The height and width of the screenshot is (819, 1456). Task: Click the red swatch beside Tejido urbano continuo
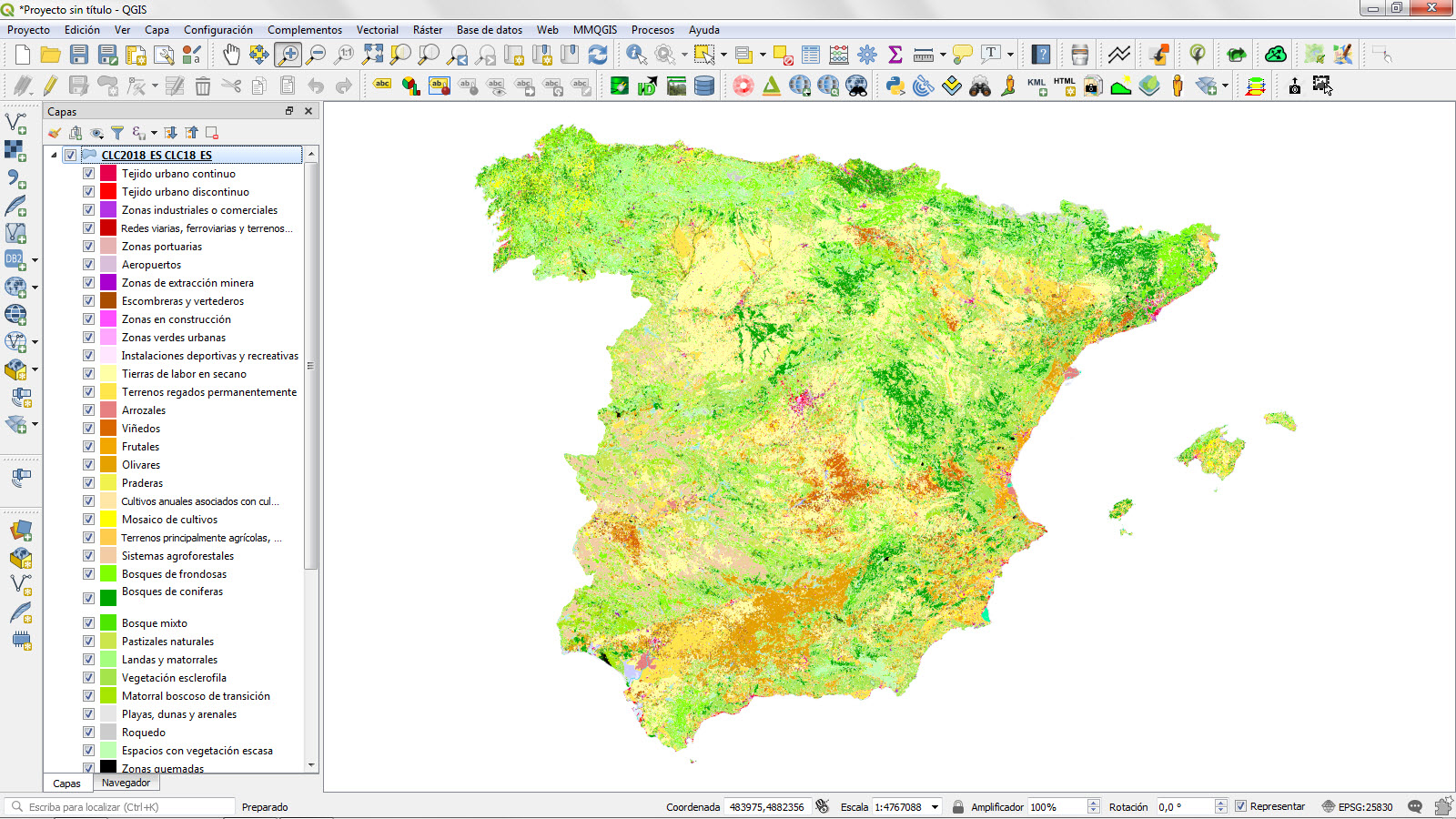tap(106, 173)
